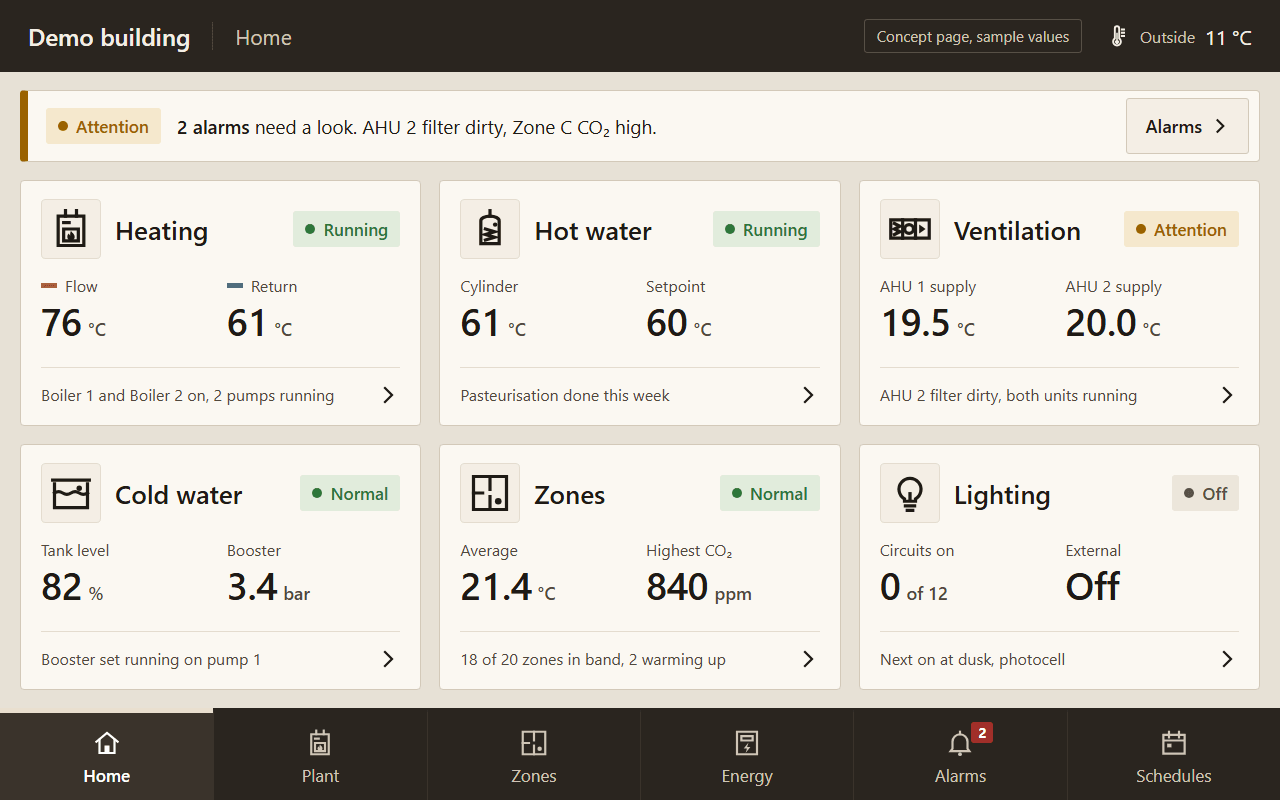Open Hot water details via its chevron
Viewport: 1280px width, 800px height.
808,395
